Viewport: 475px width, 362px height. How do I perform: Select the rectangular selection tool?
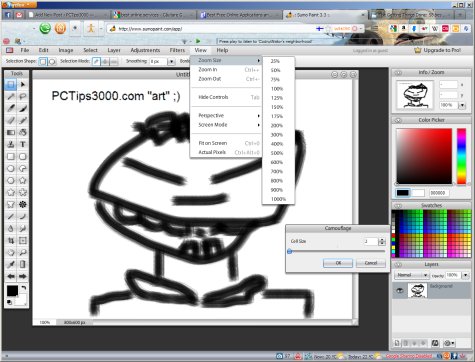pos(11,84)
